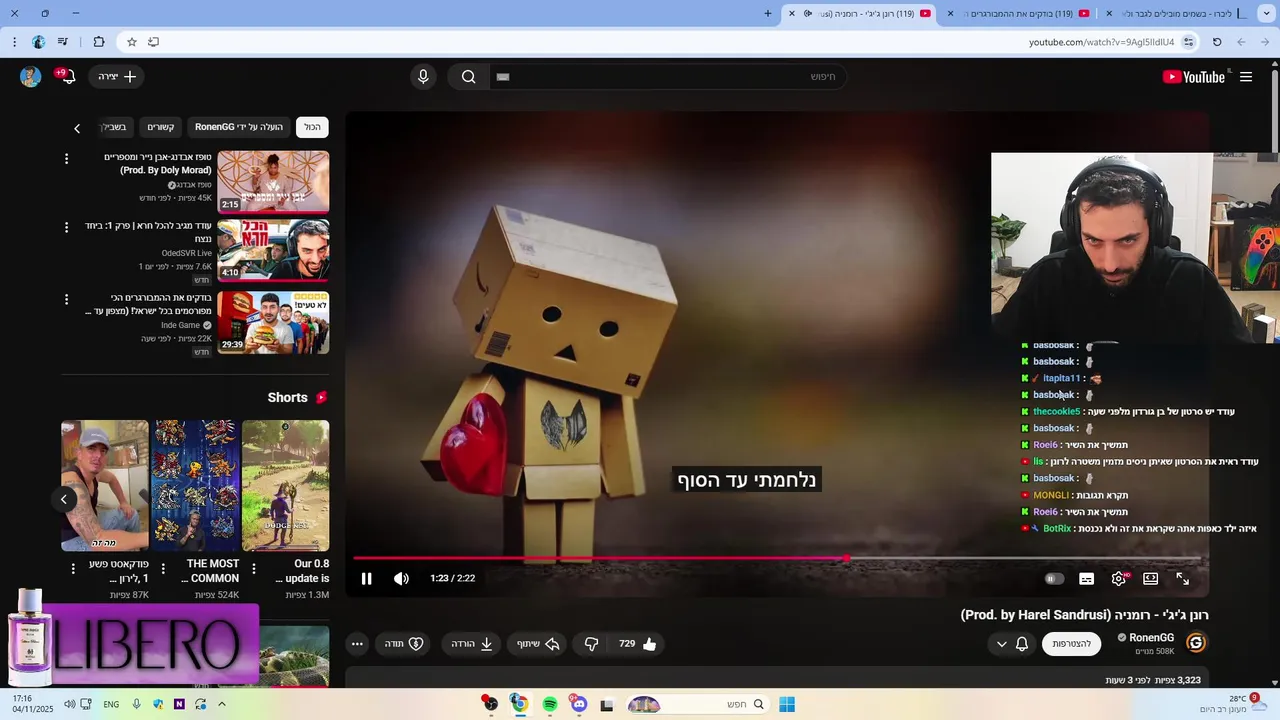Screen dimensions: 1280x720
Task: Pause the video with the pause button
Action: (366, 579)
